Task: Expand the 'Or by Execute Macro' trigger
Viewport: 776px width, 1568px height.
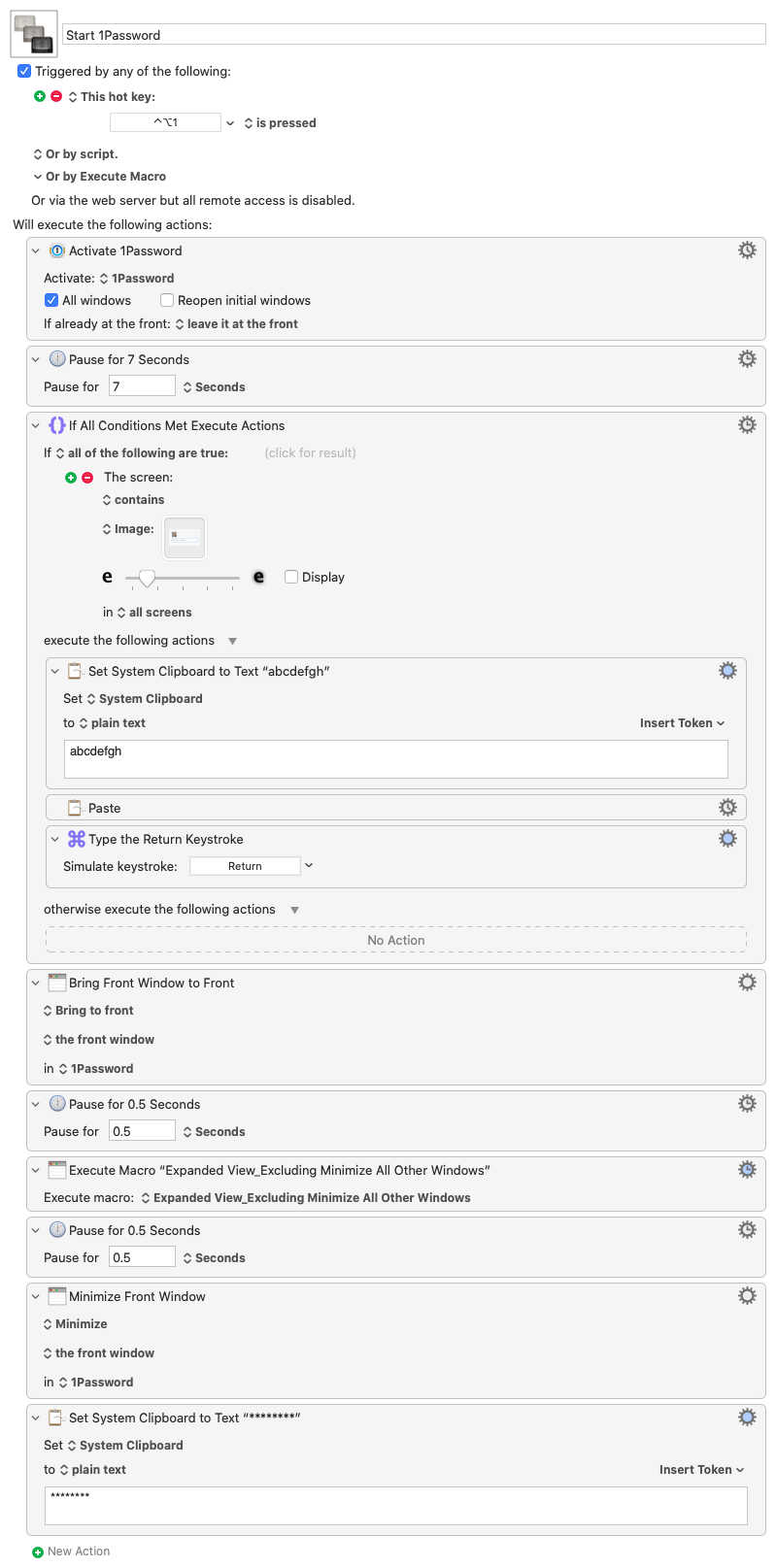Action: [99, 177]
